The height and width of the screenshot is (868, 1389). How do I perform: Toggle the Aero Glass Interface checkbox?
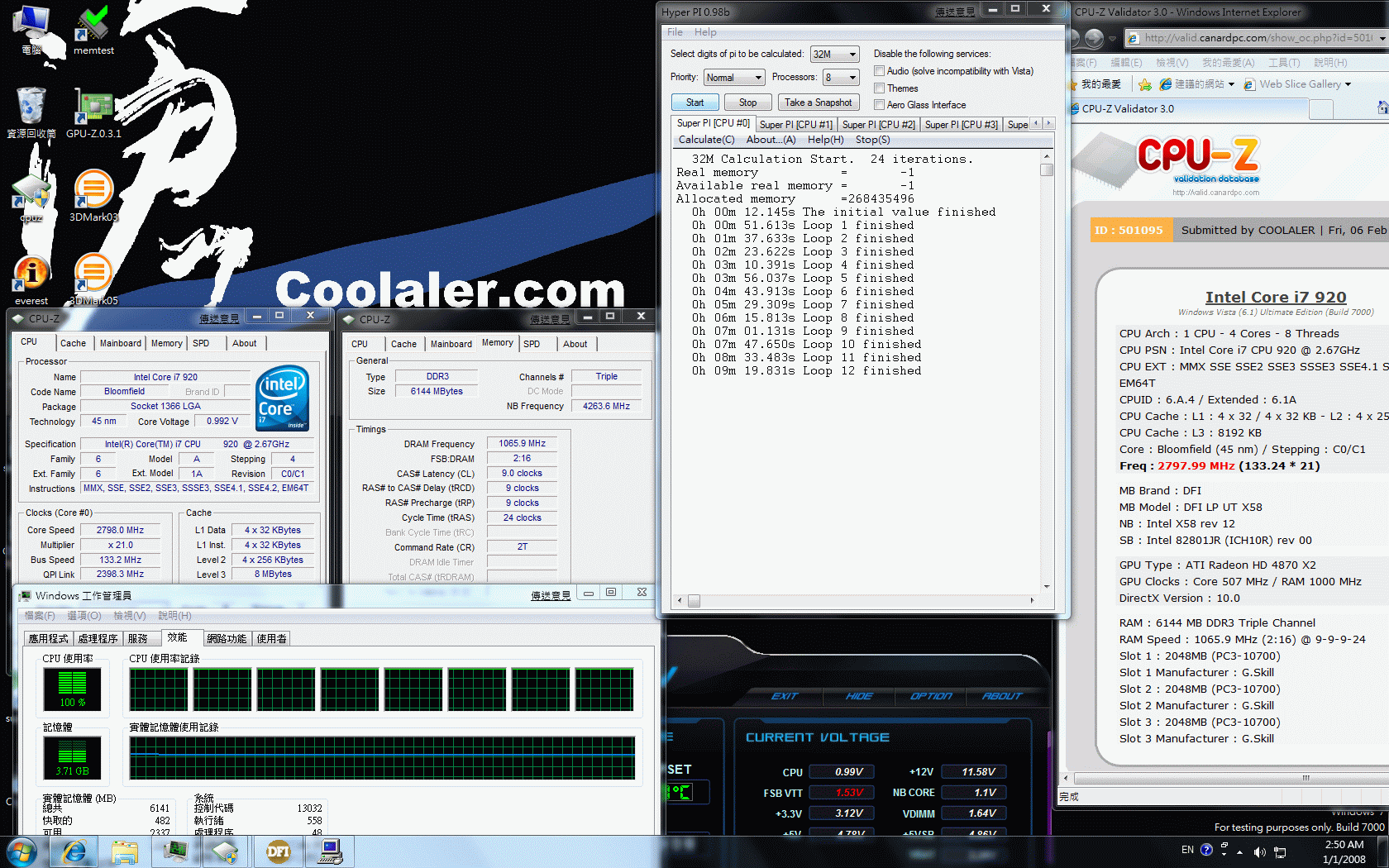pyautogui.click(x=879, y=105)
